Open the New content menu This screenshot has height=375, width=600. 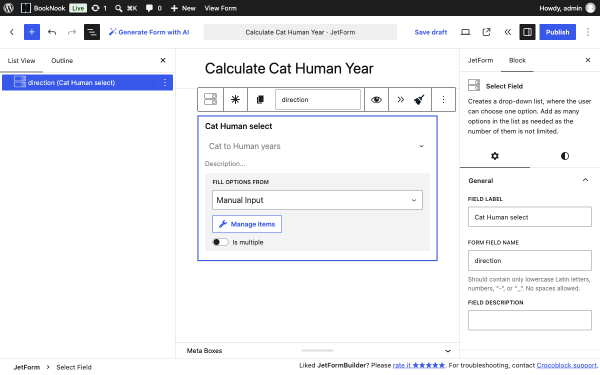183,8
